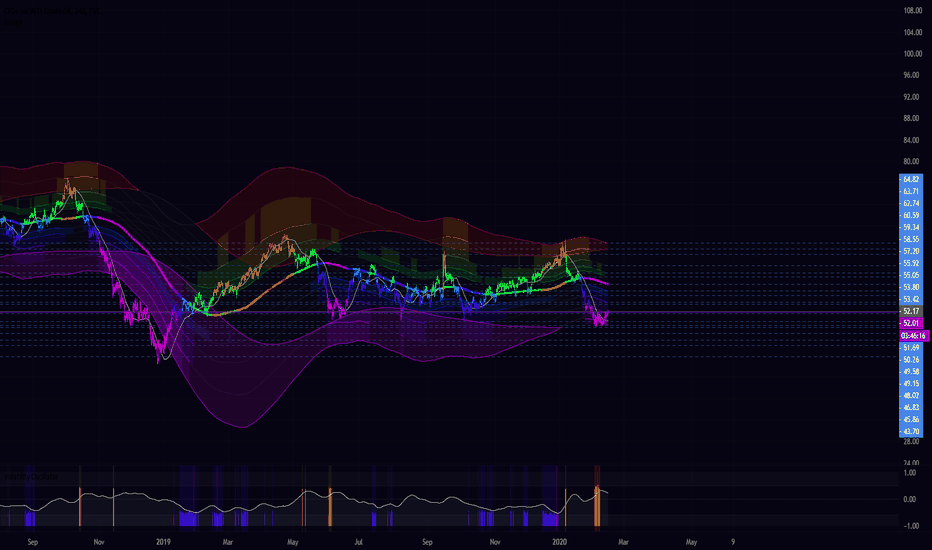Viewport: 932px width, 550px height.
Task: Click the 53.80 blue level label
Action: (911, 287)
